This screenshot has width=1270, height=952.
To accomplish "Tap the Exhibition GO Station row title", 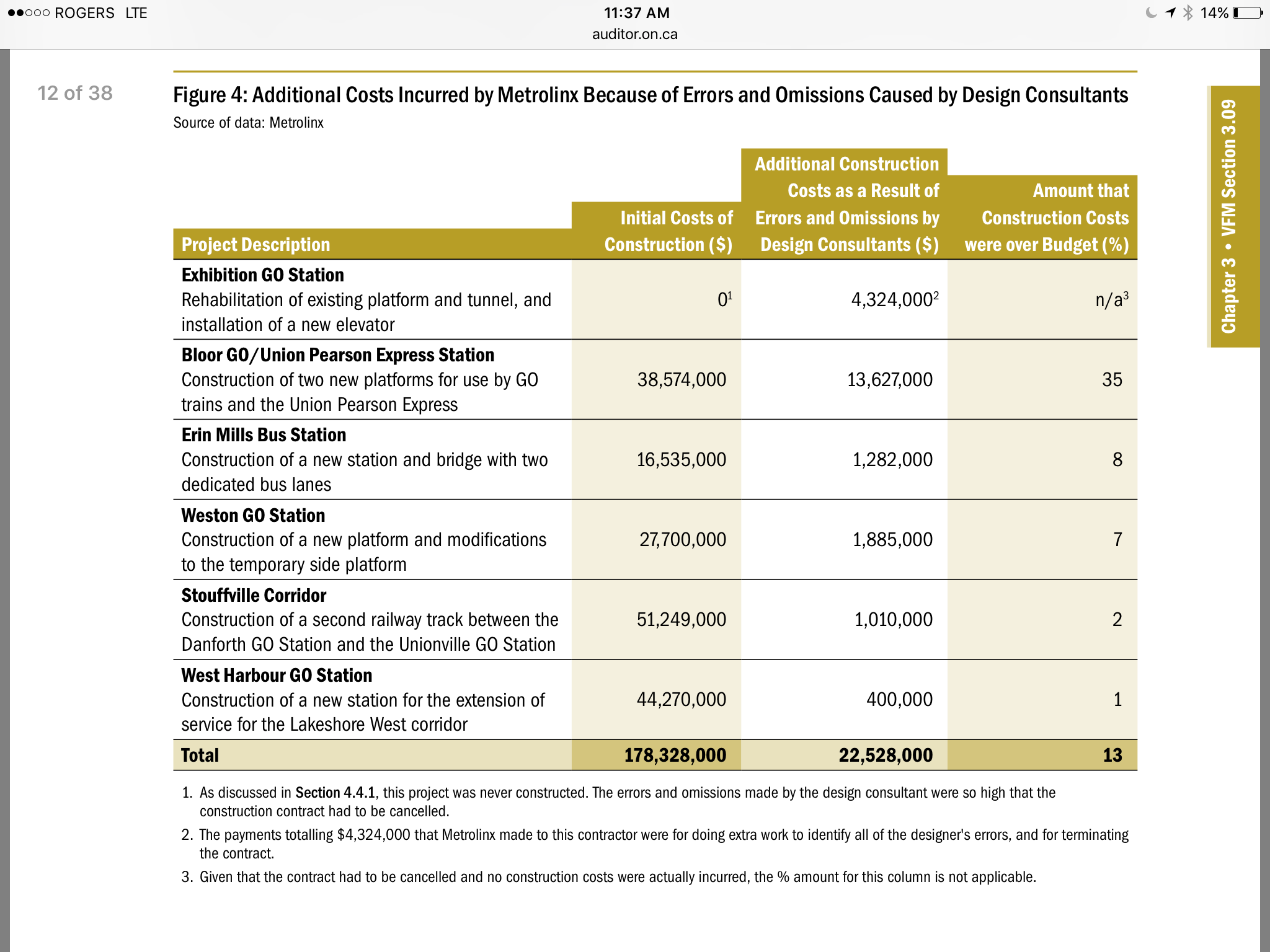I will pyautogui.click(x=262, y=275).
